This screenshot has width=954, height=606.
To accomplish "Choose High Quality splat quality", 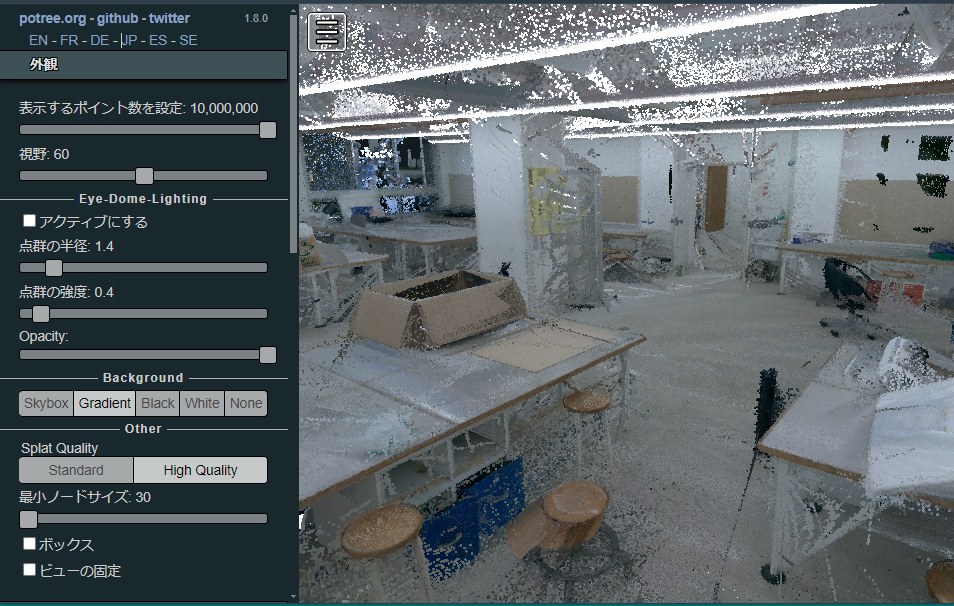I will [200, 470].
